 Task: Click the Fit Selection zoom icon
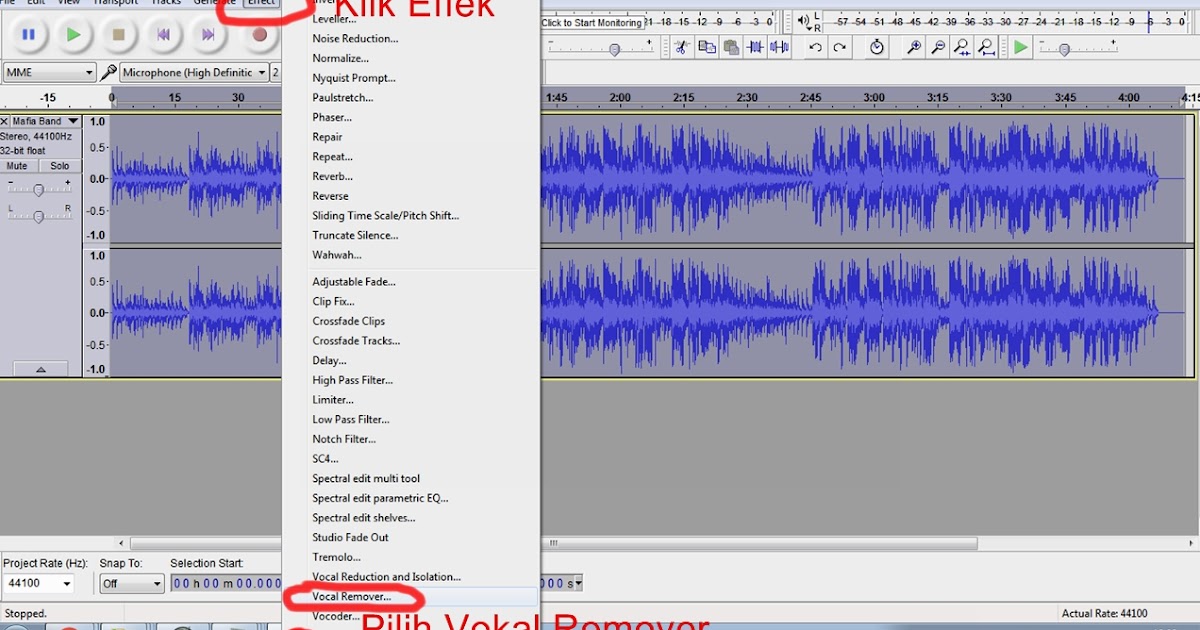point(962,47)
